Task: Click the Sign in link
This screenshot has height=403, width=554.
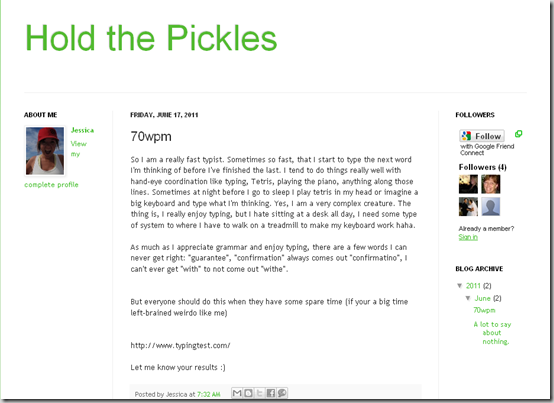Action: click(468, 237)
